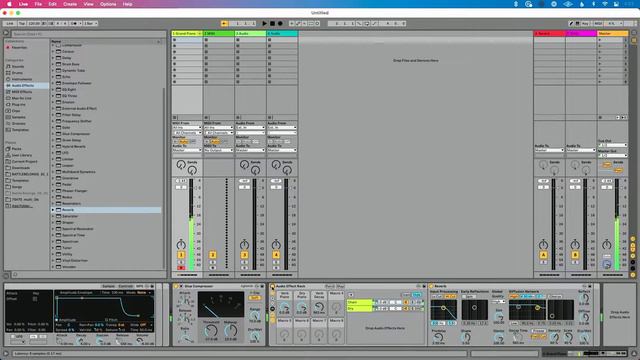Open track 3 Audio From Ext. In dropdown
The image size is (640, 360).
(250, 128)
